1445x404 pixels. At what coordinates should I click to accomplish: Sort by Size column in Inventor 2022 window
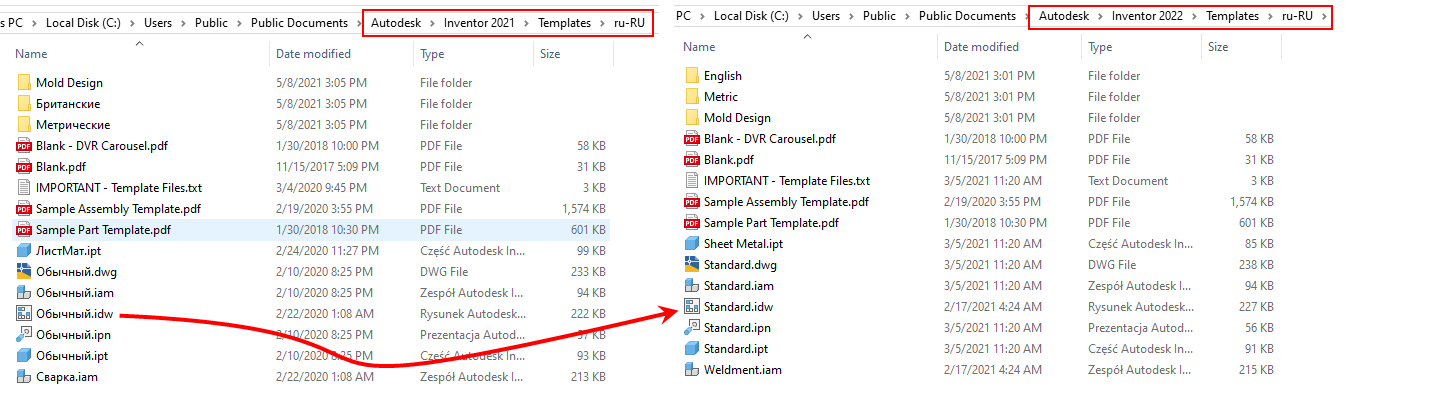pos(1218,47)
